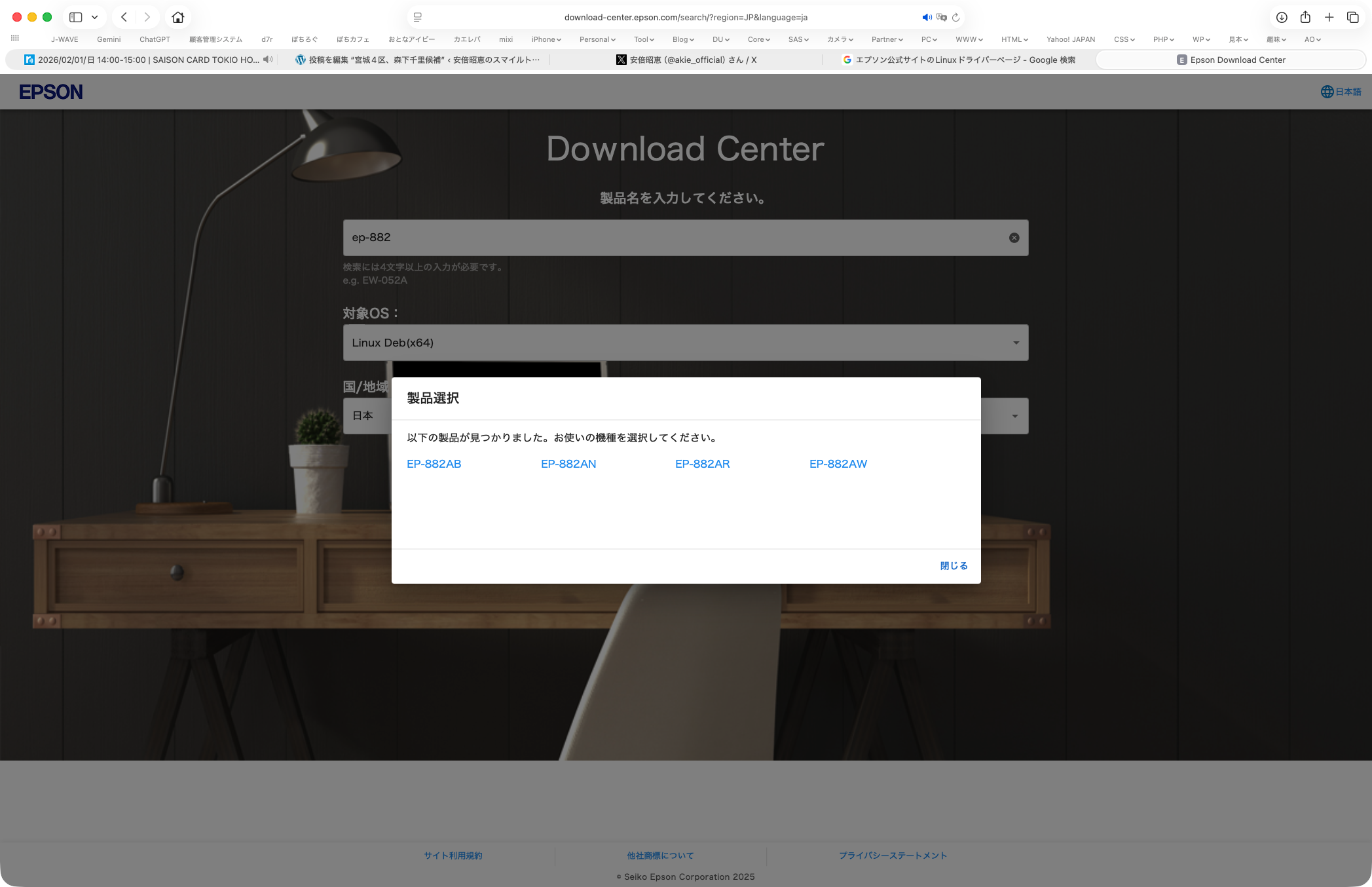Go to the home page icon
This screenshot has width=1372, height=887.
177,17
